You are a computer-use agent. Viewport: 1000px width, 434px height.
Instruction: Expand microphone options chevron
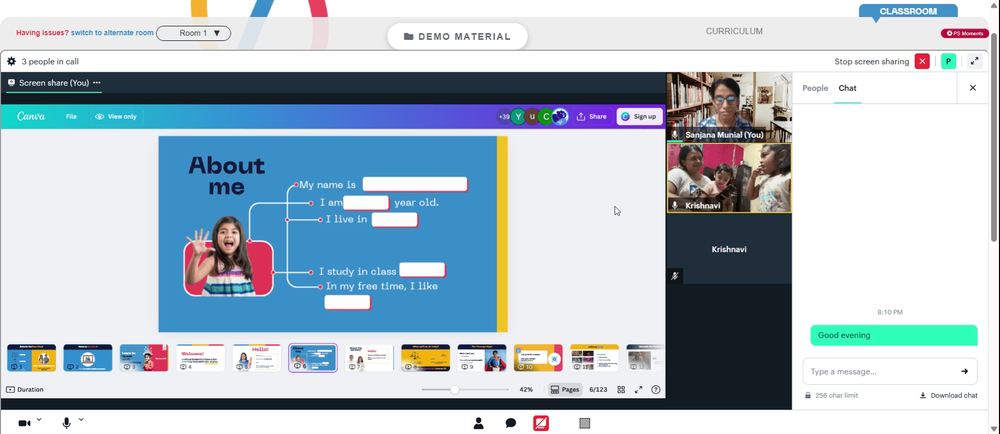tap(81, 419)
